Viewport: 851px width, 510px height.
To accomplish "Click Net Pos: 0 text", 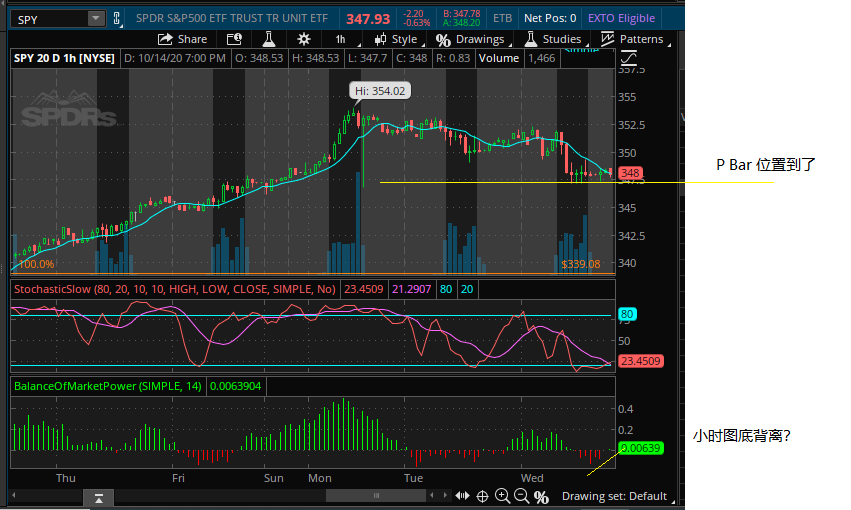I will pyautogui.click(x=550, y=18).
